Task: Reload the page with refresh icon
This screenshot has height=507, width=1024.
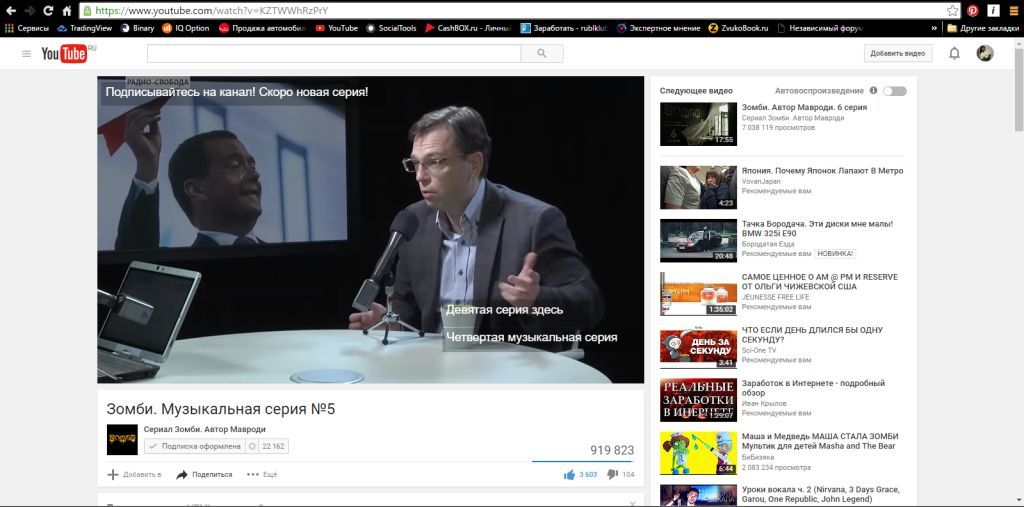Action: tap(48, 10)
